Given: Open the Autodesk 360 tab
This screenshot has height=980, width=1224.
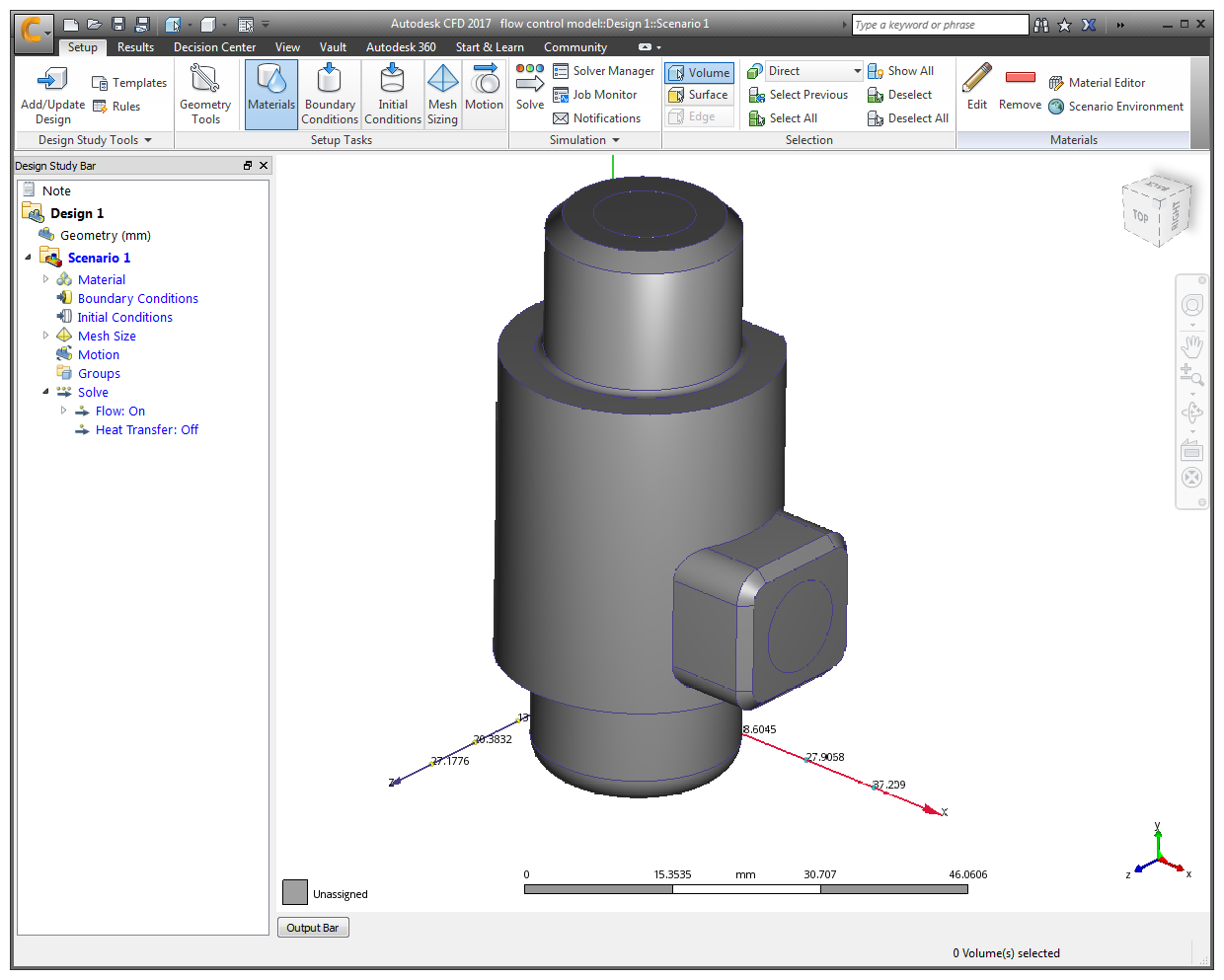Looking at the screenshot, I should 401,47.
